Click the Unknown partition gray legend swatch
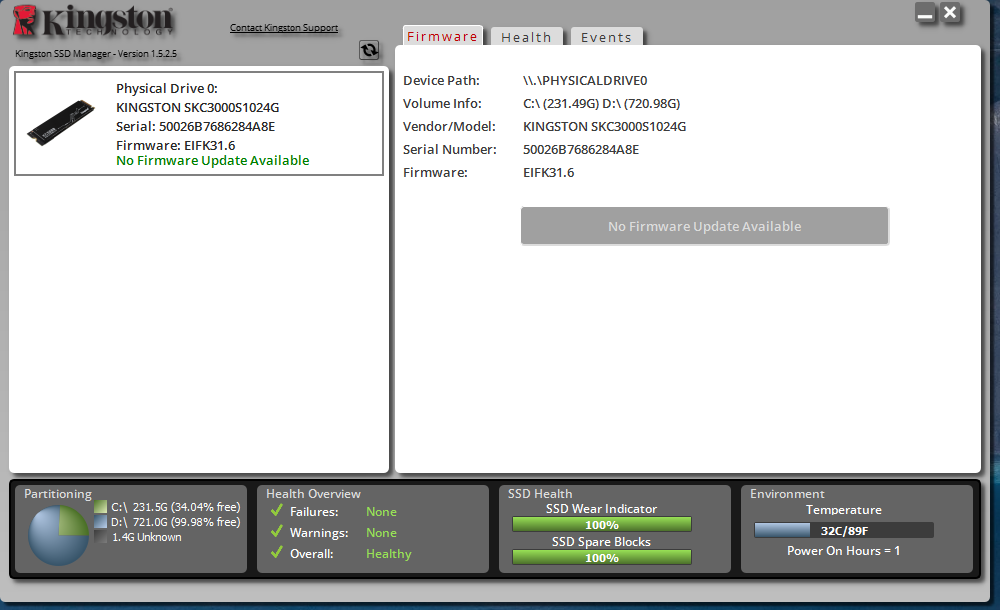Screen dimensions: 1000x610 (100, 537)
